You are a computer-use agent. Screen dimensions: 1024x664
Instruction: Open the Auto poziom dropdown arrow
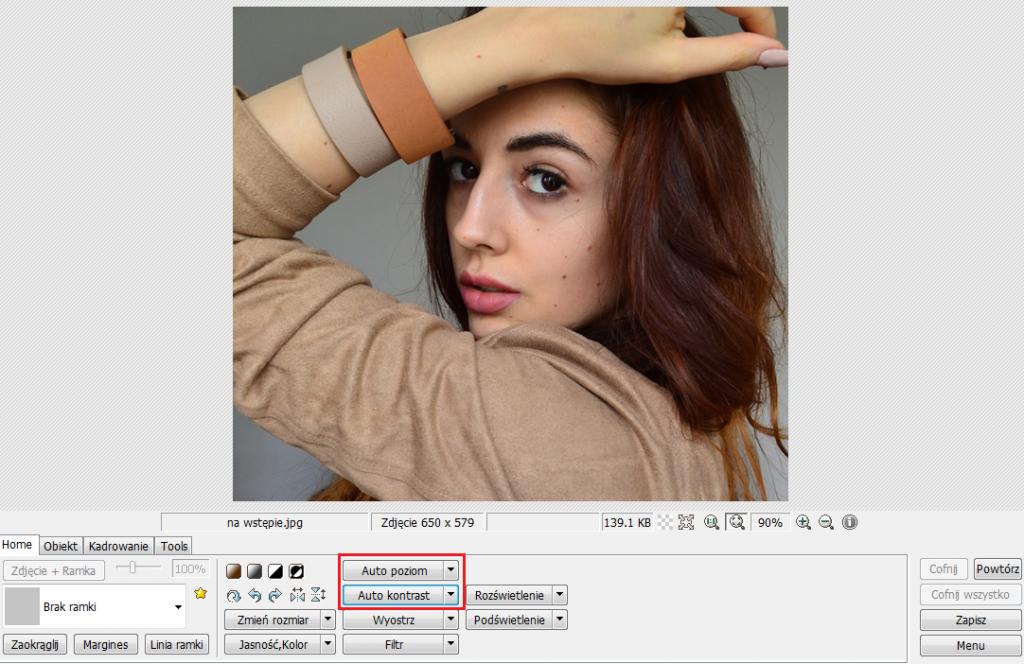tap(451, 571)
